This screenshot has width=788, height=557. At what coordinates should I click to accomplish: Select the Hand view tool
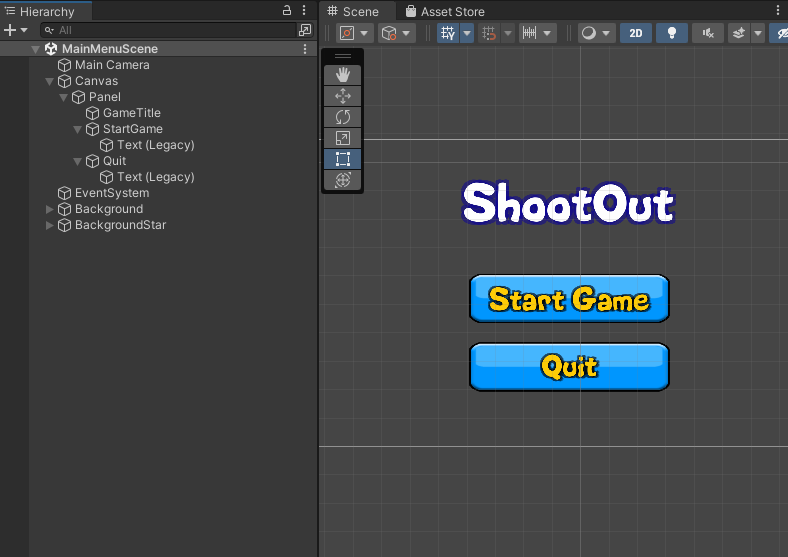342,75
